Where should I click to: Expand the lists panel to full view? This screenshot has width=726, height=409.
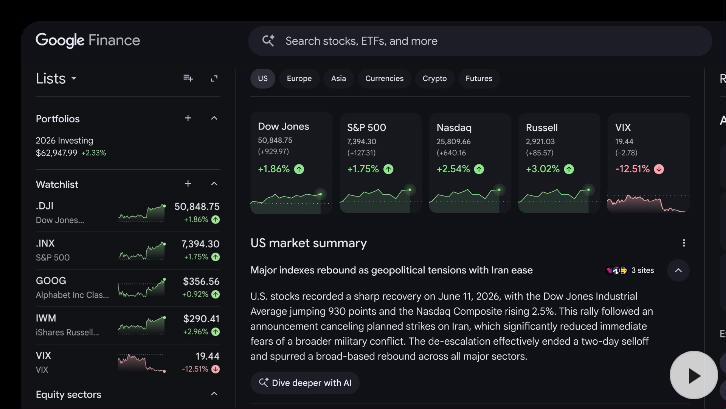pyautogui.click(x=214, y=78)
